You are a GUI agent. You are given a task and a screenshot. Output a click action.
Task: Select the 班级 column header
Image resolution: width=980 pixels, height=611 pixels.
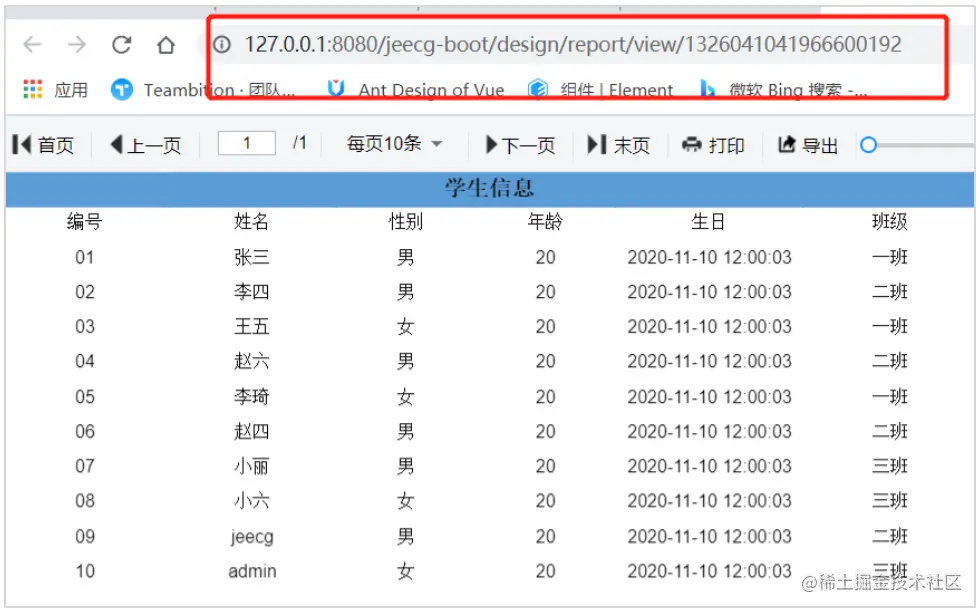tap(889, 221)
